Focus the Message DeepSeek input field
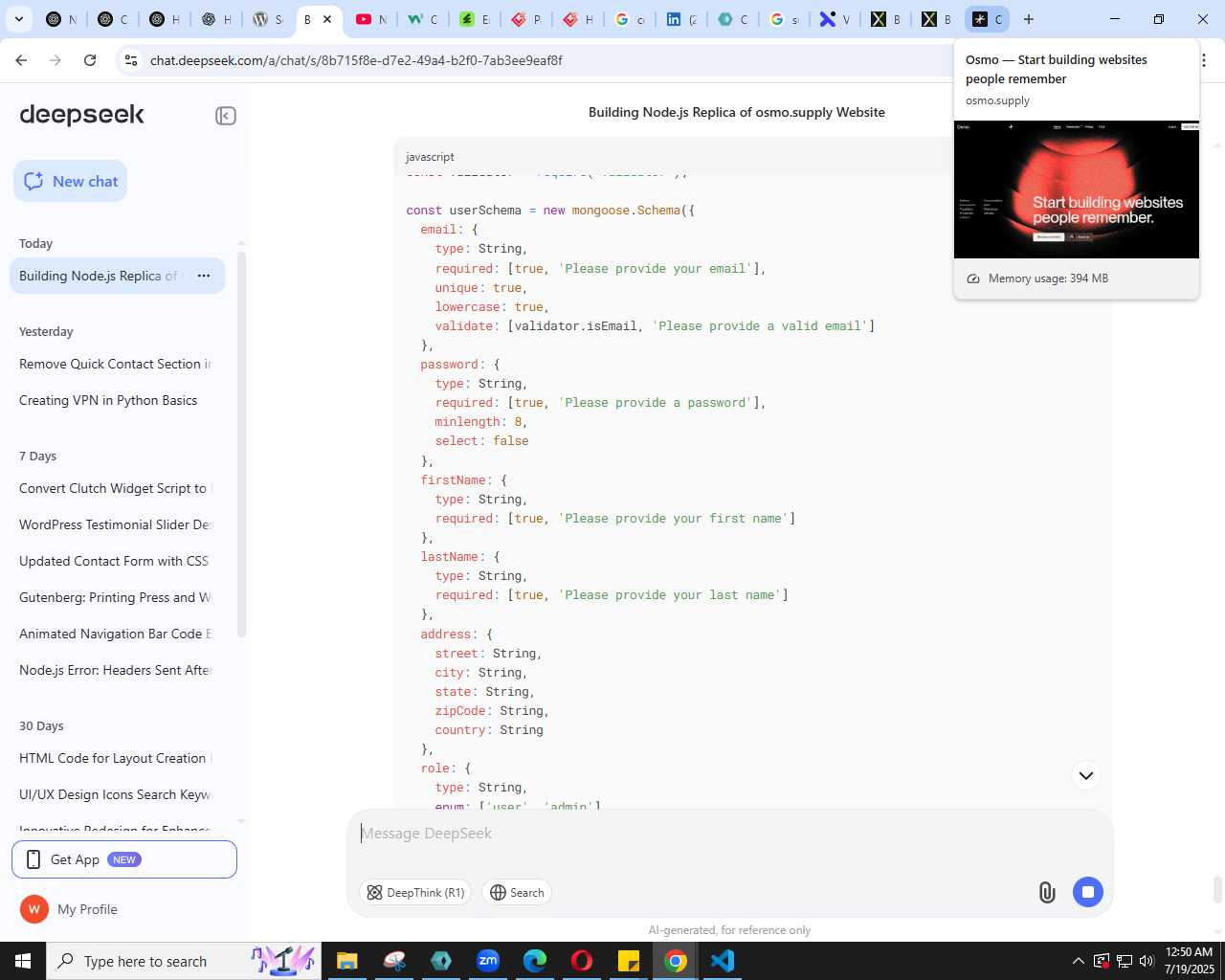 tap(729, 834)
